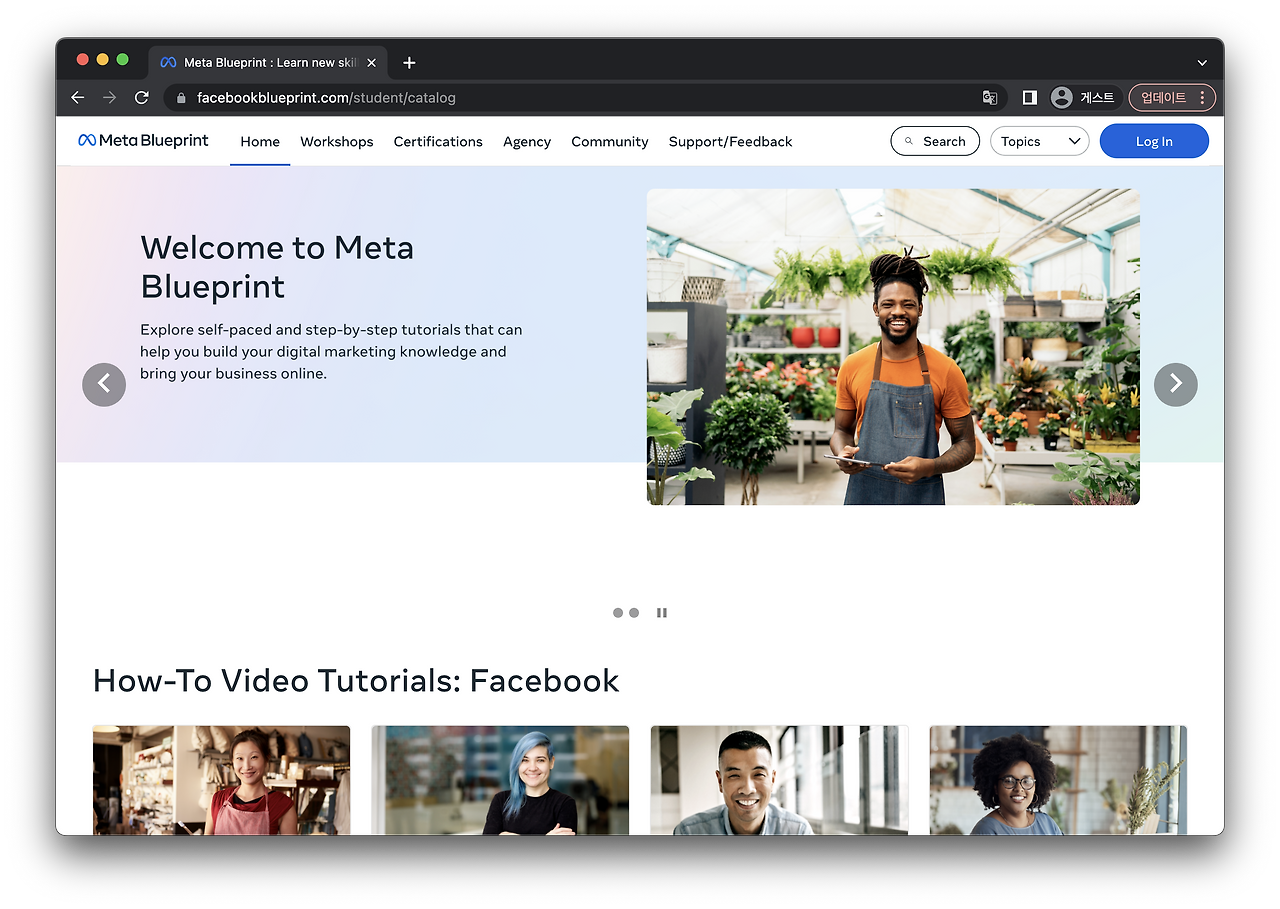Image resolution: width=1280 pixels, height=909 pixels.
Task: Click the browser forward arrow
Action: 110,97
